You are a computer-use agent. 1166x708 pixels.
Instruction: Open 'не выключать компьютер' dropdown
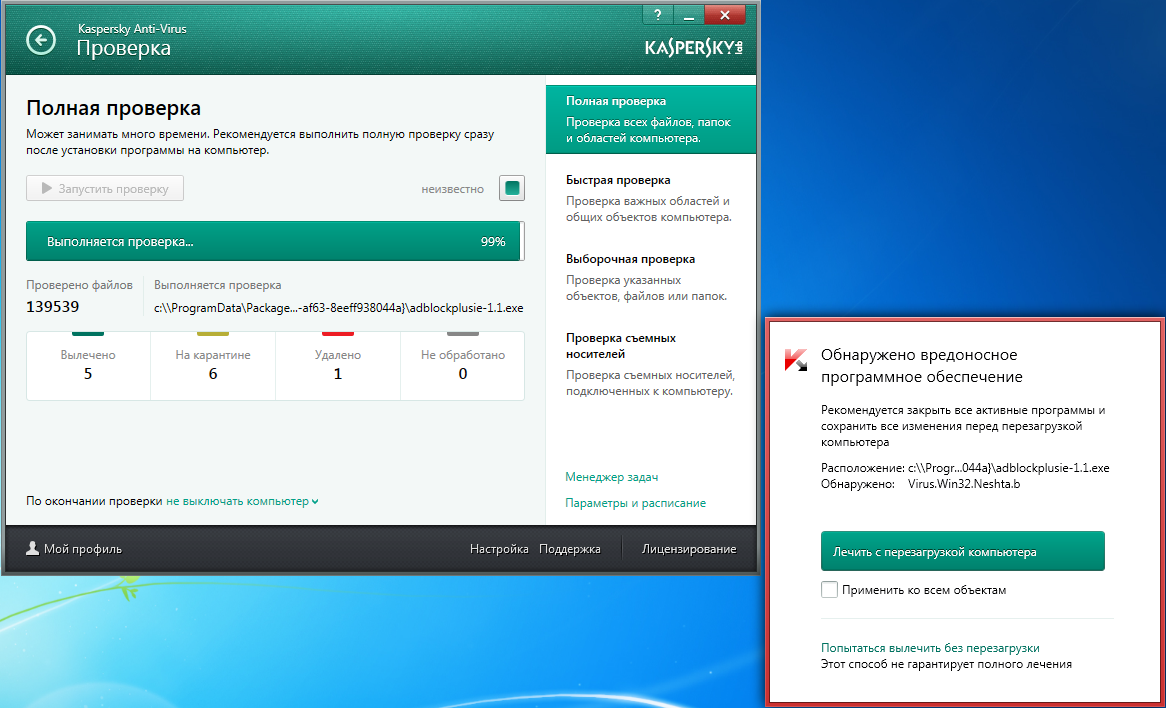point(242,501)
